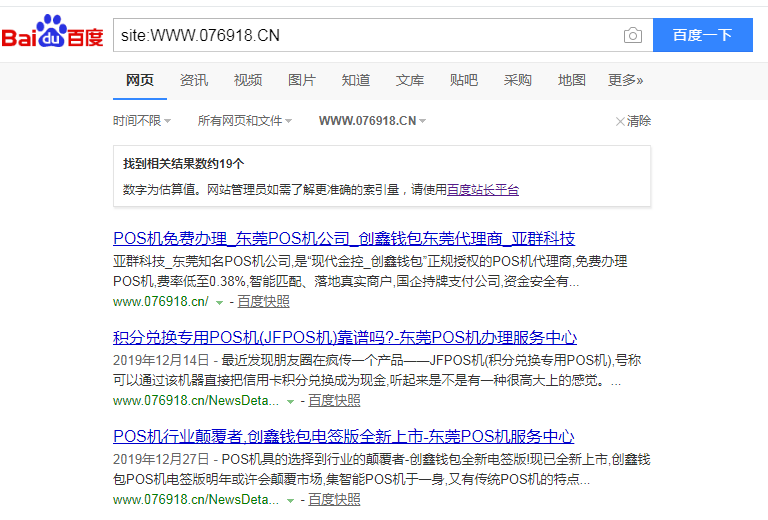The height and width of the screenshot is (520, 768).
Task: Open the WWW.076918.CN site filter dropdown
Action: [x=372, y=120]
